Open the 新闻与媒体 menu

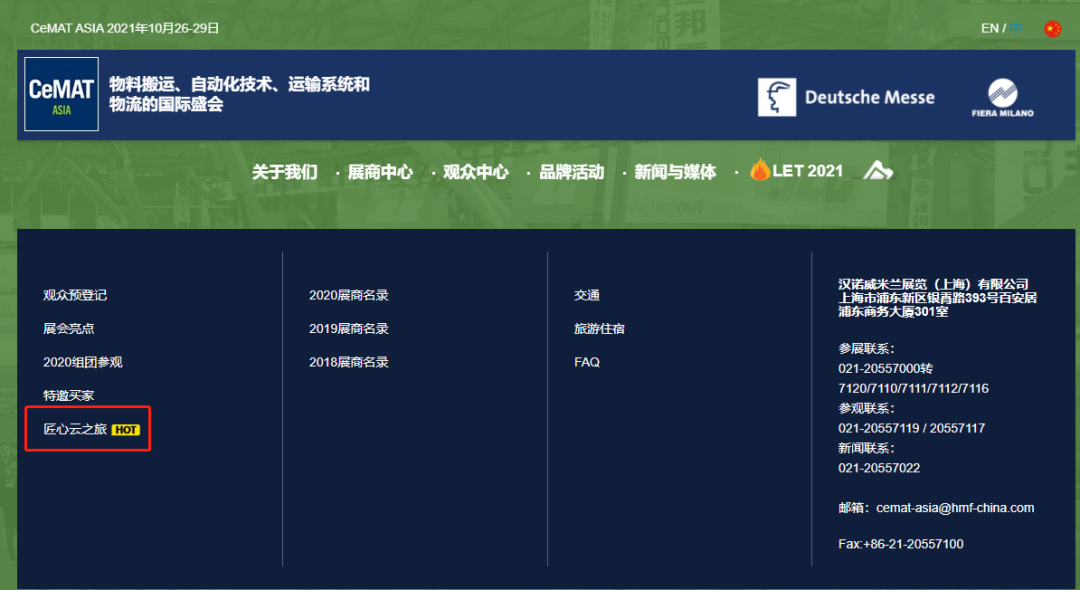click(x=675, y=172)
